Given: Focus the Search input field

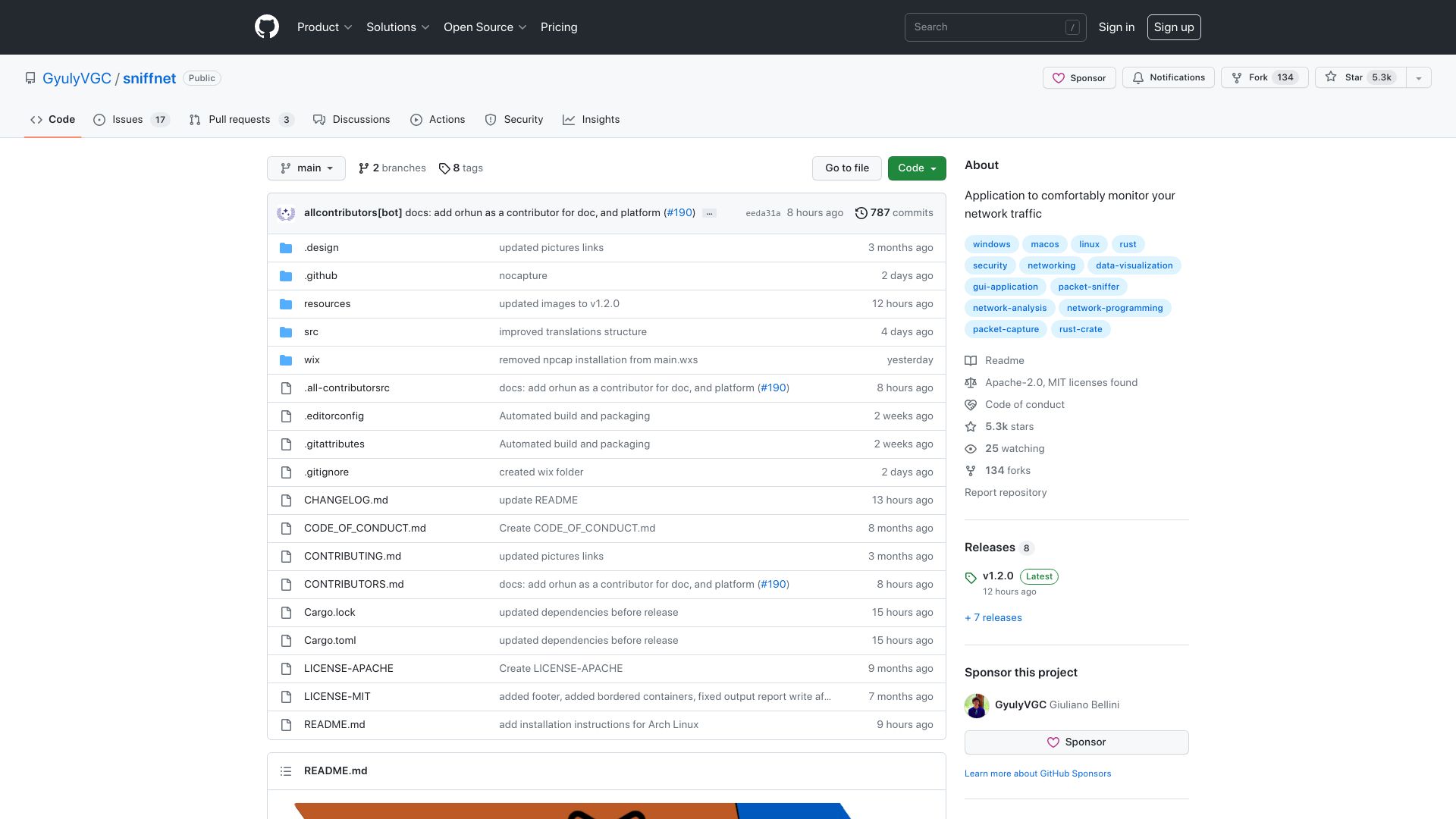Looking at the screenshot, I should (x=995, y=27).
